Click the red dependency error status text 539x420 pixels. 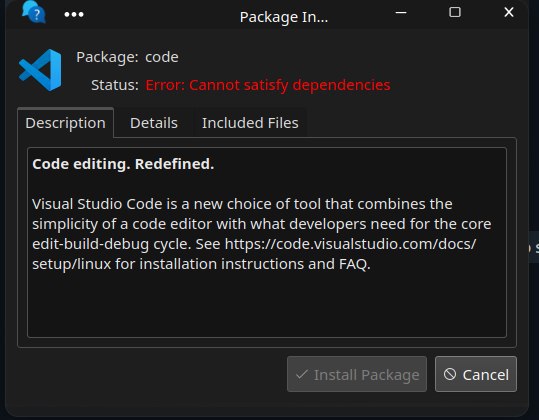(x=268, y=85)
